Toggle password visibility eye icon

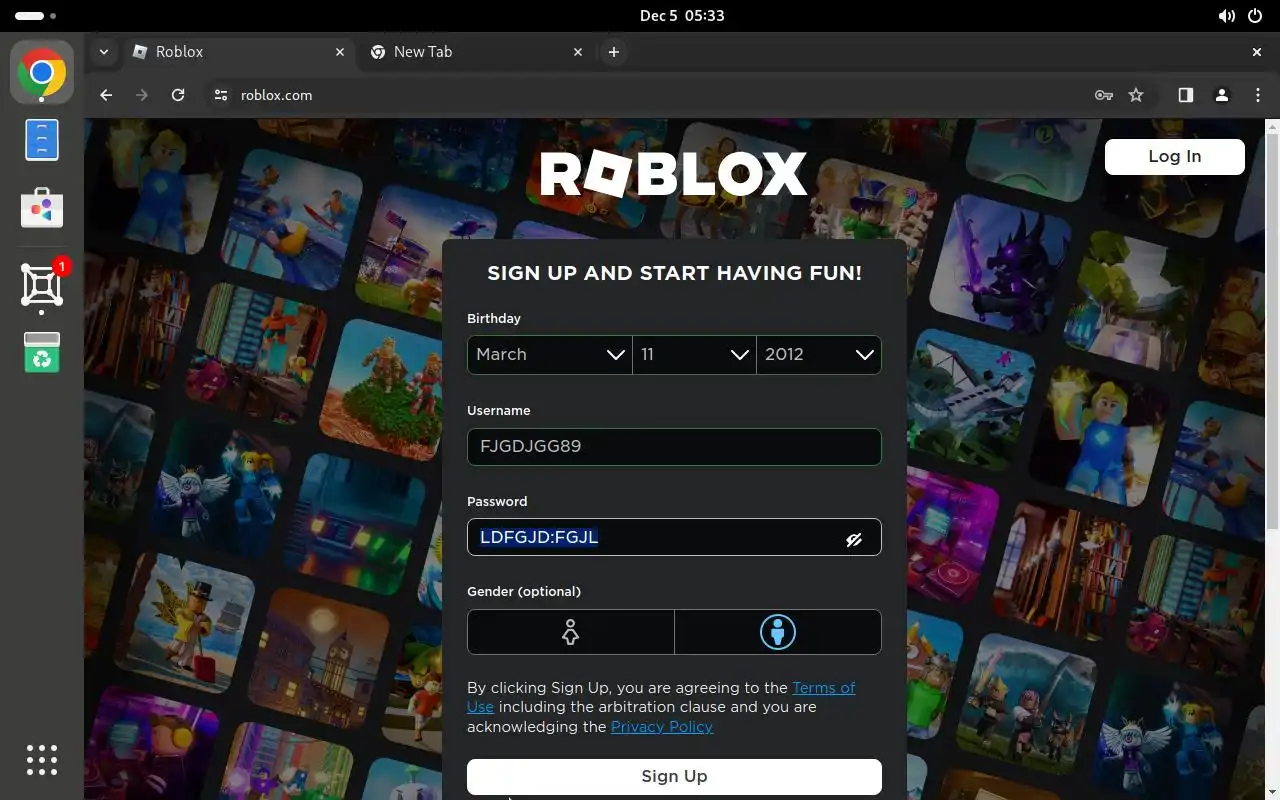(854, 539)
